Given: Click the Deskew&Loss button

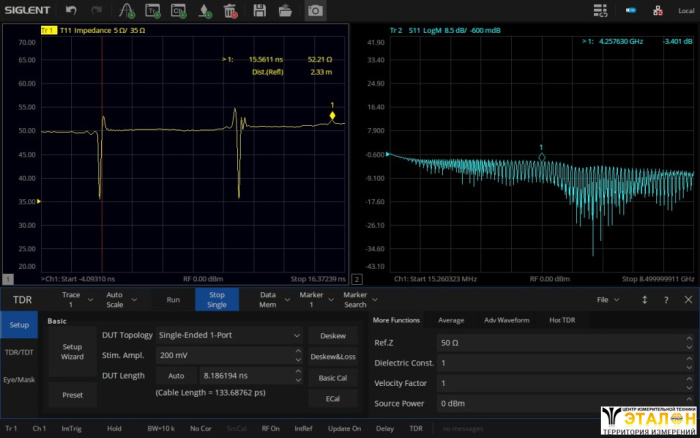Looking at the screenshot, I should tap(332, 356).
